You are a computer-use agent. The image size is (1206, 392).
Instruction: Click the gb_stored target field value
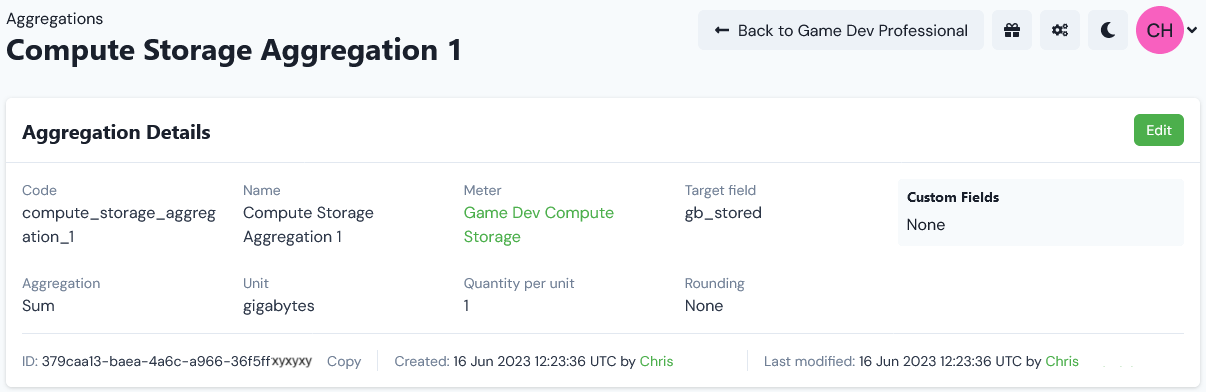(723, 213)
